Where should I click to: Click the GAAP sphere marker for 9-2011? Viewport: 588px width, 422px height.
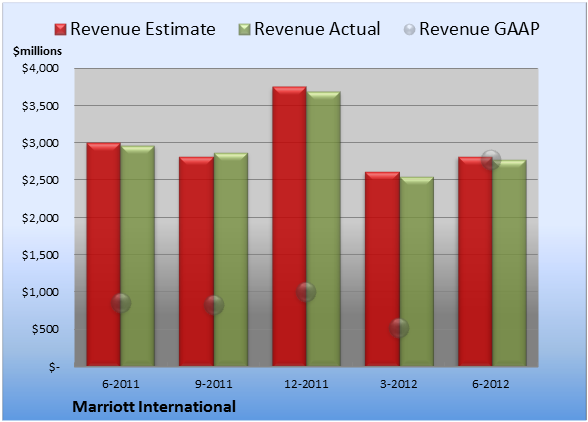(x=214, y=305)
